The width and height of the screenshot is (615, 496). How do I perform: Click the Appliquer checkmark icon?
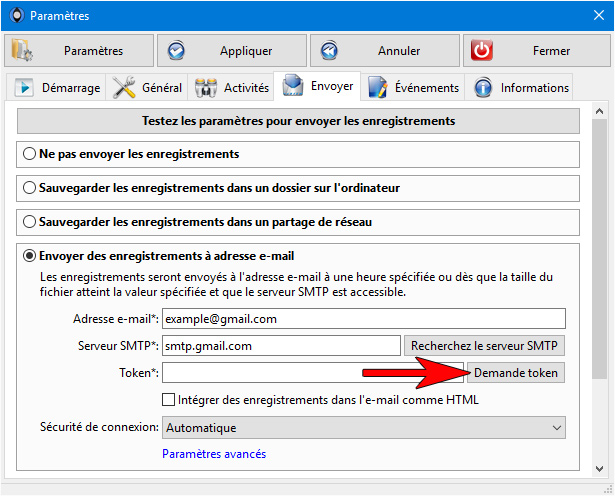(176, 51)
